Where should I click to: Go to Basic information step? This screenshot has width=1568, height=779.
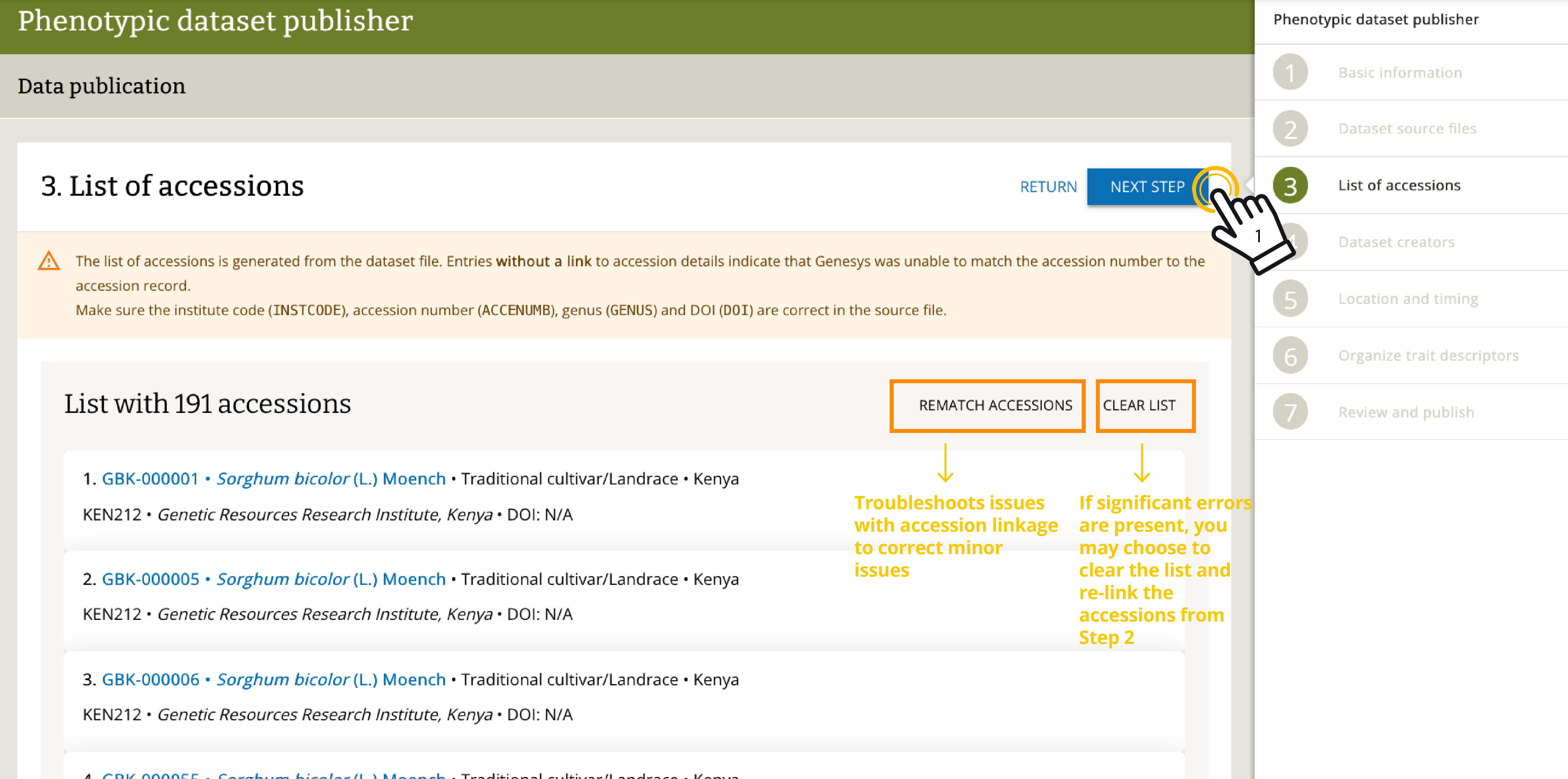[x=1399, y=73]
